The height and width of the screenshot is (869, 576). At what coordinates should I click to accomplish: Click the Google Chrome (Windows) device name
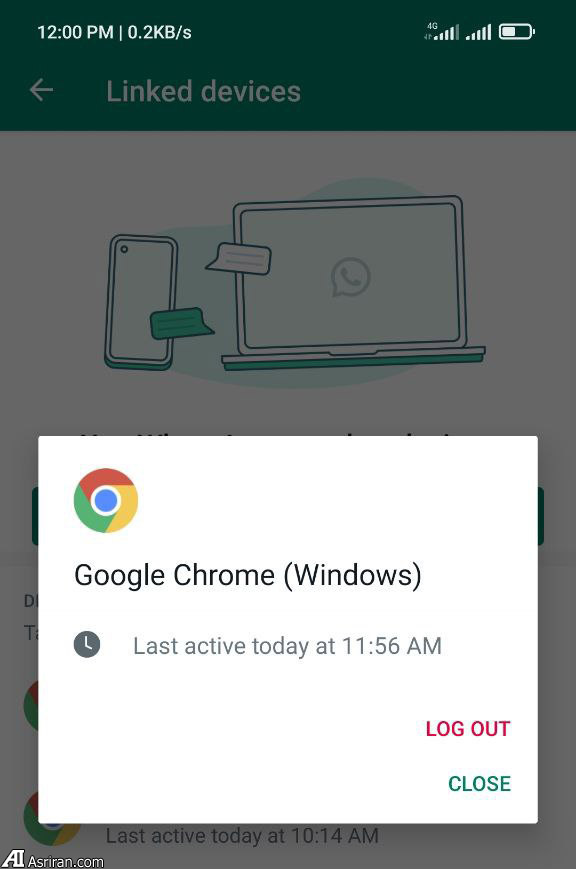click(248, 575)
